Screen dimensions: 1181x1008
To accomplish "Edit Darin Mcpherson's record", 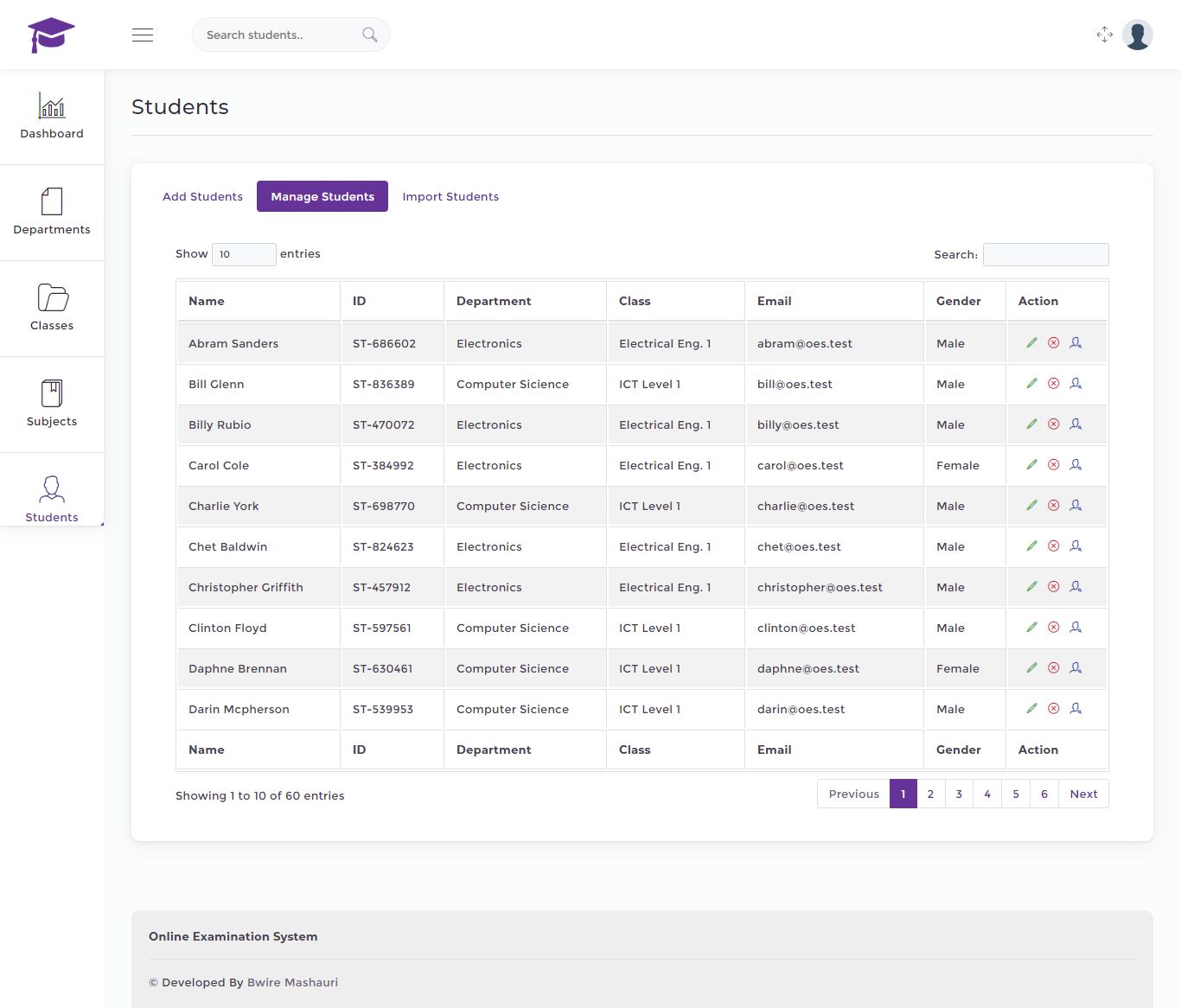I will click(x=1031, y=709).
